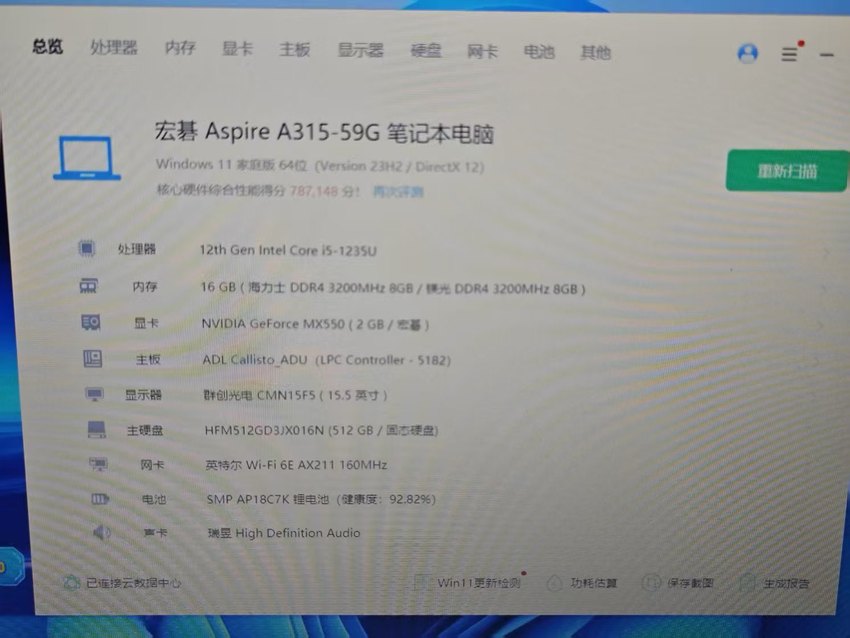Click the 主硬盘 row label

pyautogui.click(x=145, y=430)
